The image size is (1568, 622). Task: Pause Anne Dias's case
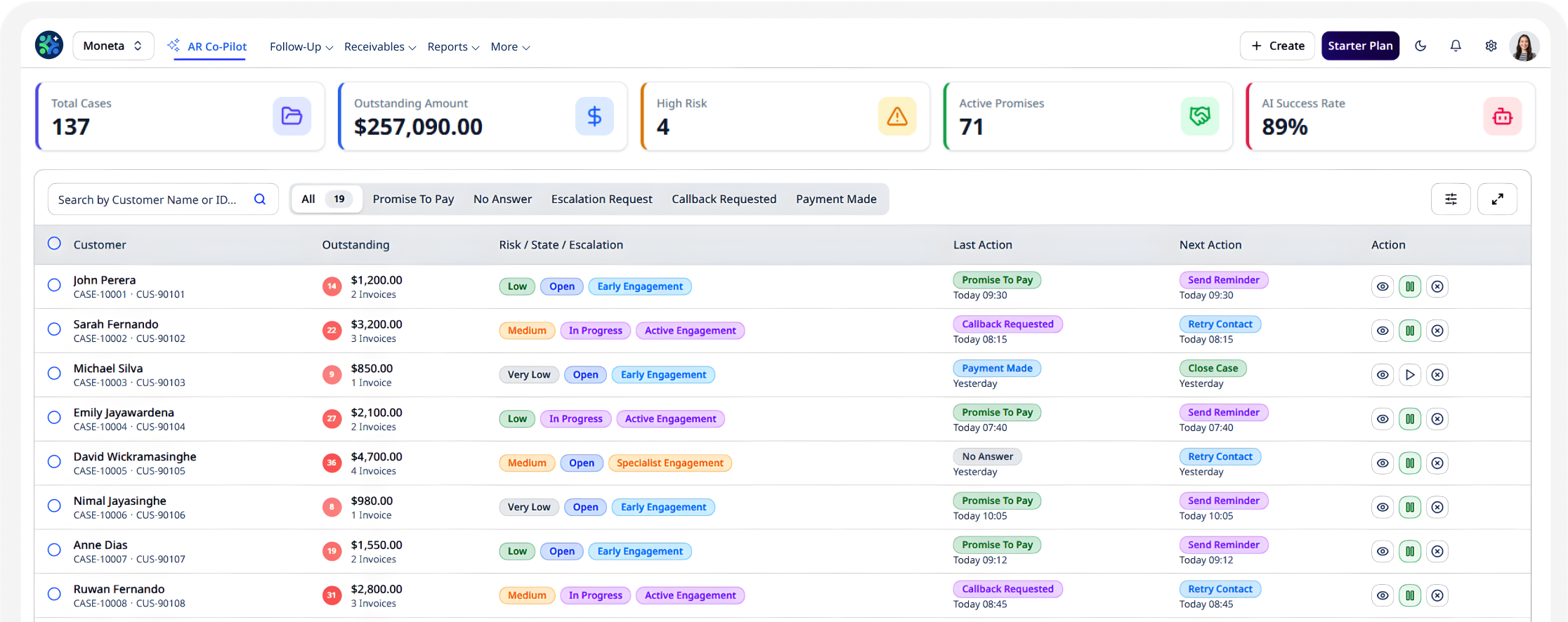click(1410, 551)
